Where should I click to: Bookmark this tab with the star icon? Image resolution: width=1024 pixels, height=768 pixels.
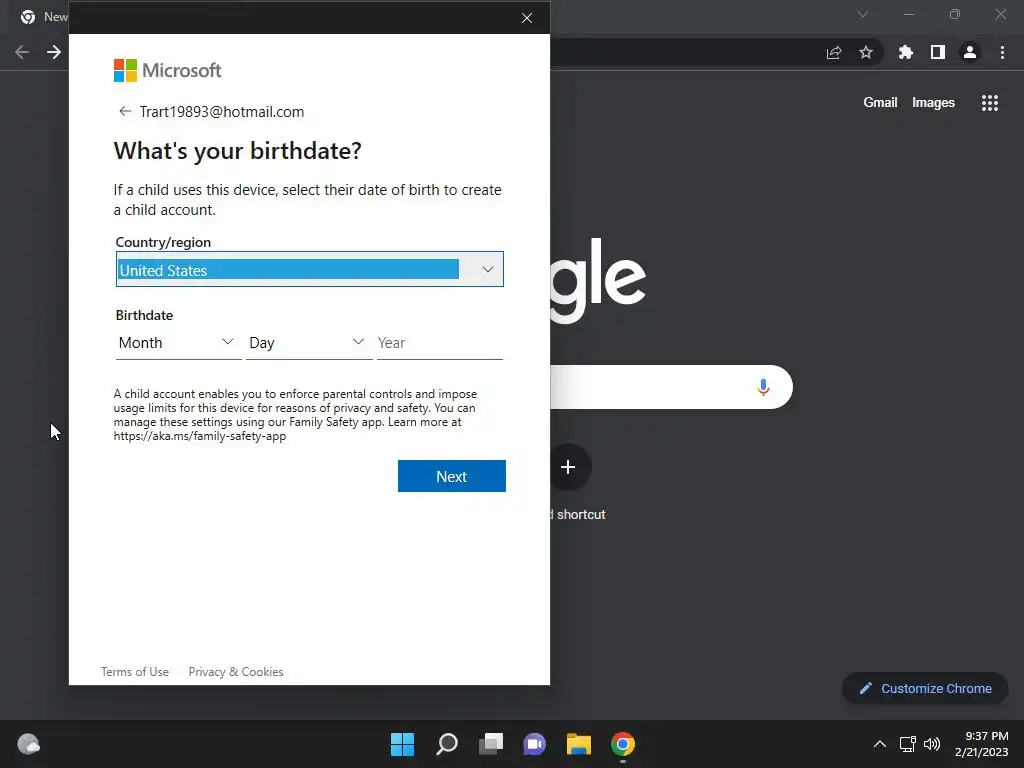coord(866,52)
